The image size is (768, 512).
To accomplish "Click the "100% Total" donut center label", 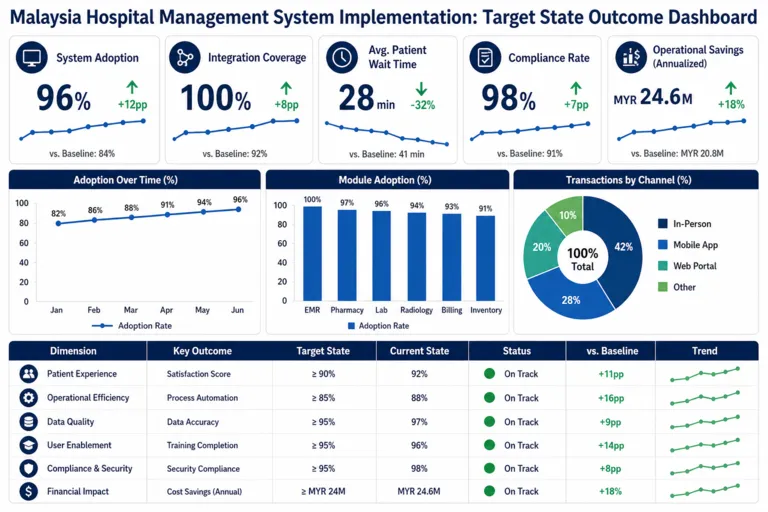I will click(x=582, y=259).
